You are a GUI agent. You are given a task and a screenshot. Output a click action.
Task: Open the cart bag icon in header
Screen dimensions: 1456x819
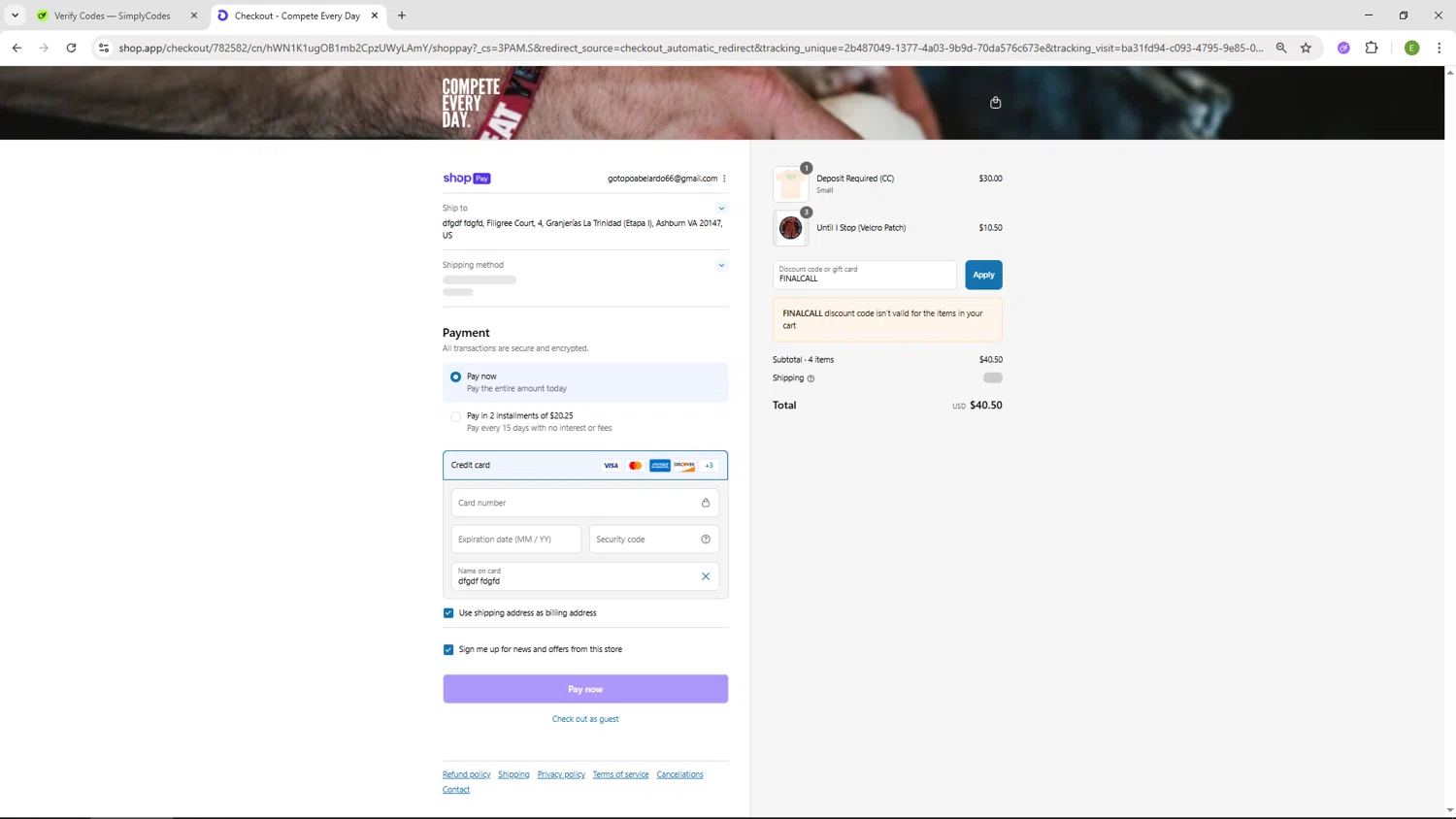[x=995, y=102]
